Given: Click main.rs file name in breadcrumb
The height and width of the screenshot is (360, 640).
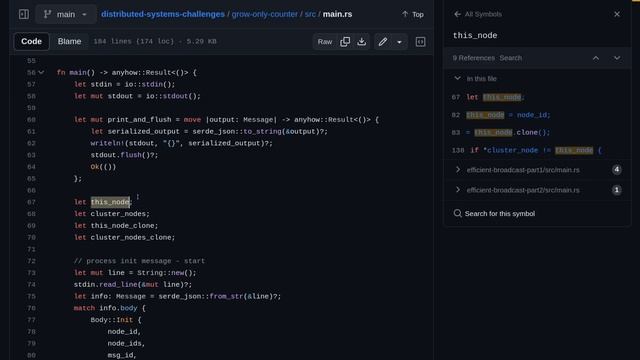Looking at the screenshot, I should click(x=338, y=14).
